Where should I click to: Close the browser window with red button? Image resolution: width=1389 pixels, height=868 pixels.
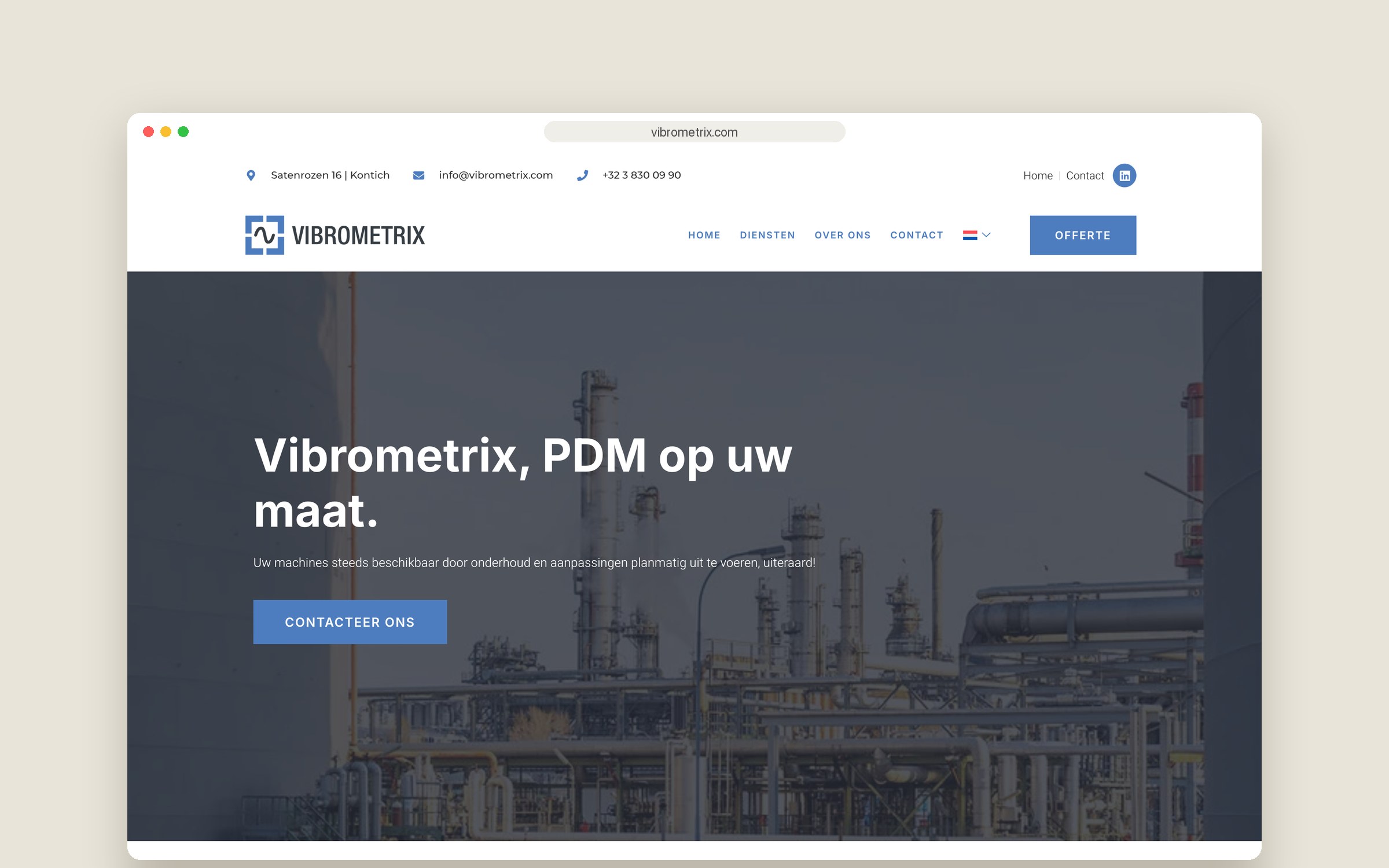148,132
